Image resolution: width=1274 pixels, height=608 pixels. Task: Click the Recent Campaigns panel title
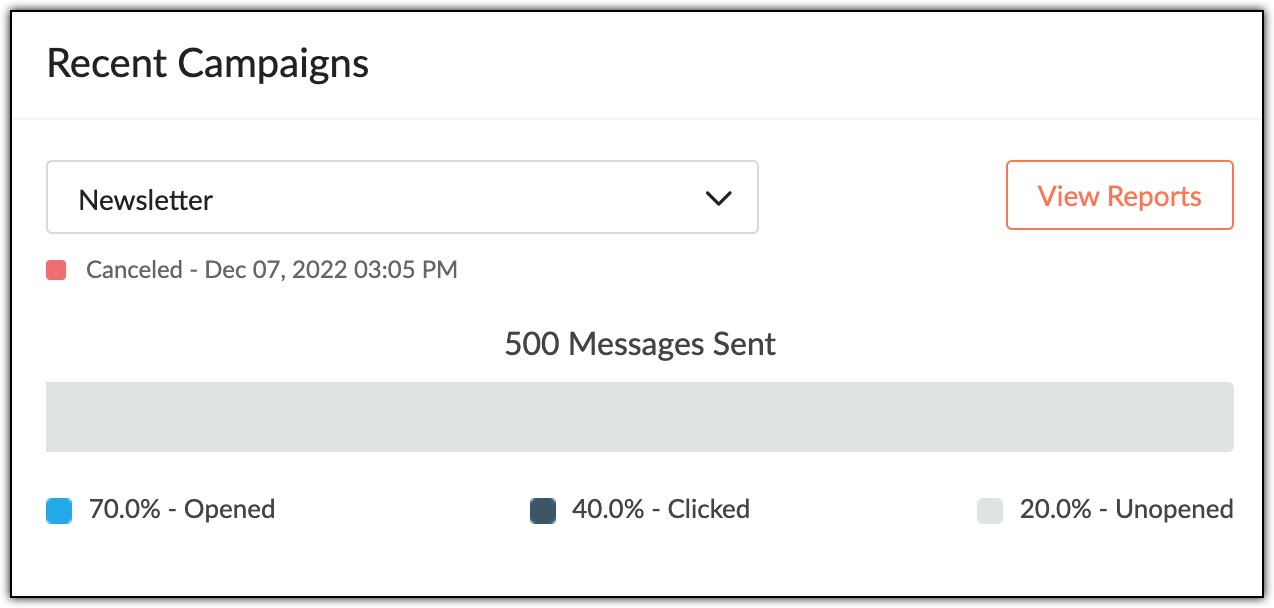pos(208,63)
